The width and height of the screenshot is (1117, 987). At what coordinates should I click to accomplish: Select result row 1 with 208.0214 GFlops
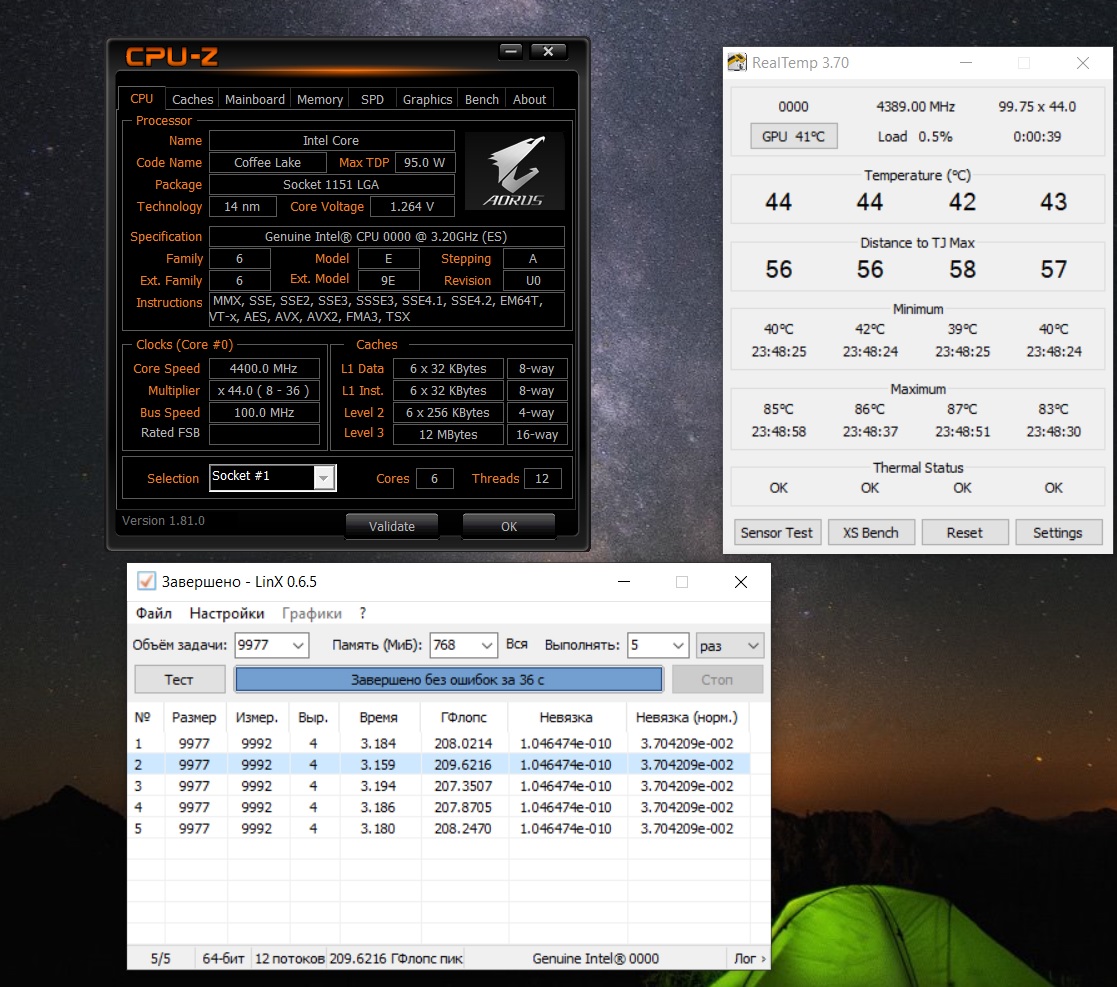(439, 743)
